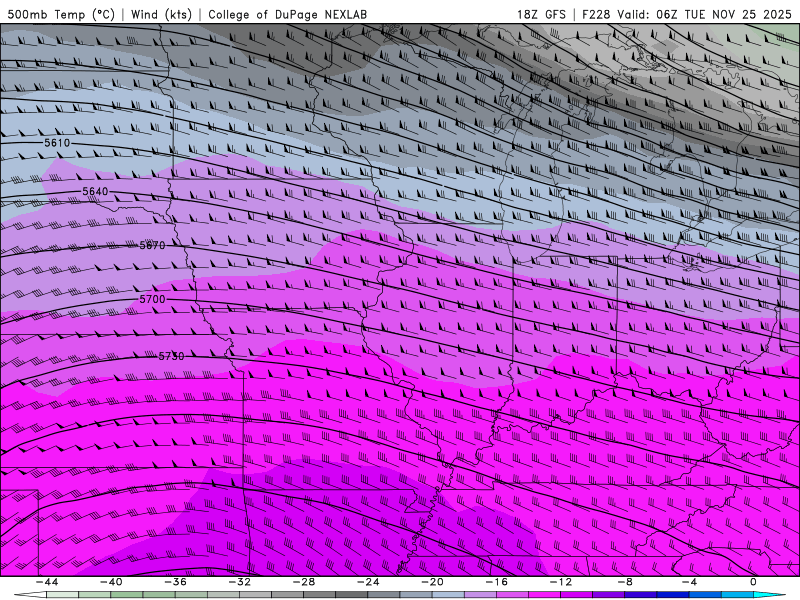Select the -40 colorbar tick label

tap(111, 582)
